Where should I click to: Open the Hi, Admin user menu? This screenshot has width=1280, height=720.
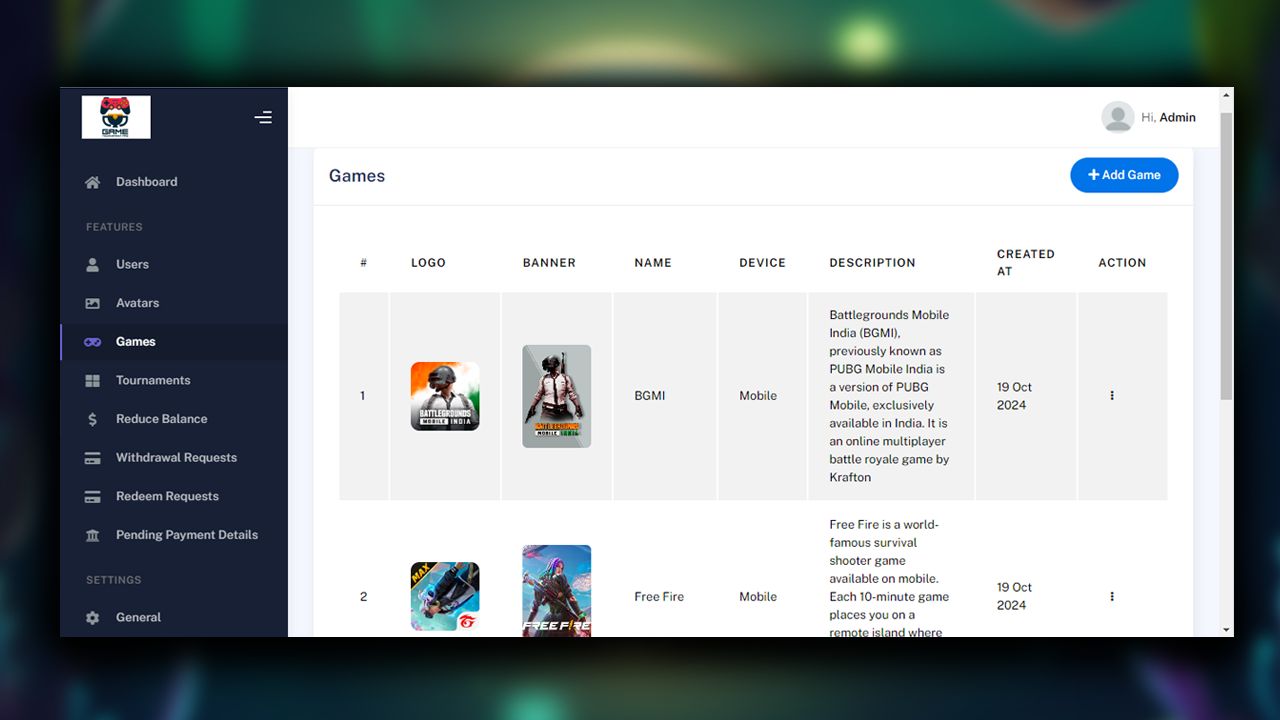tap(1148, 117)
